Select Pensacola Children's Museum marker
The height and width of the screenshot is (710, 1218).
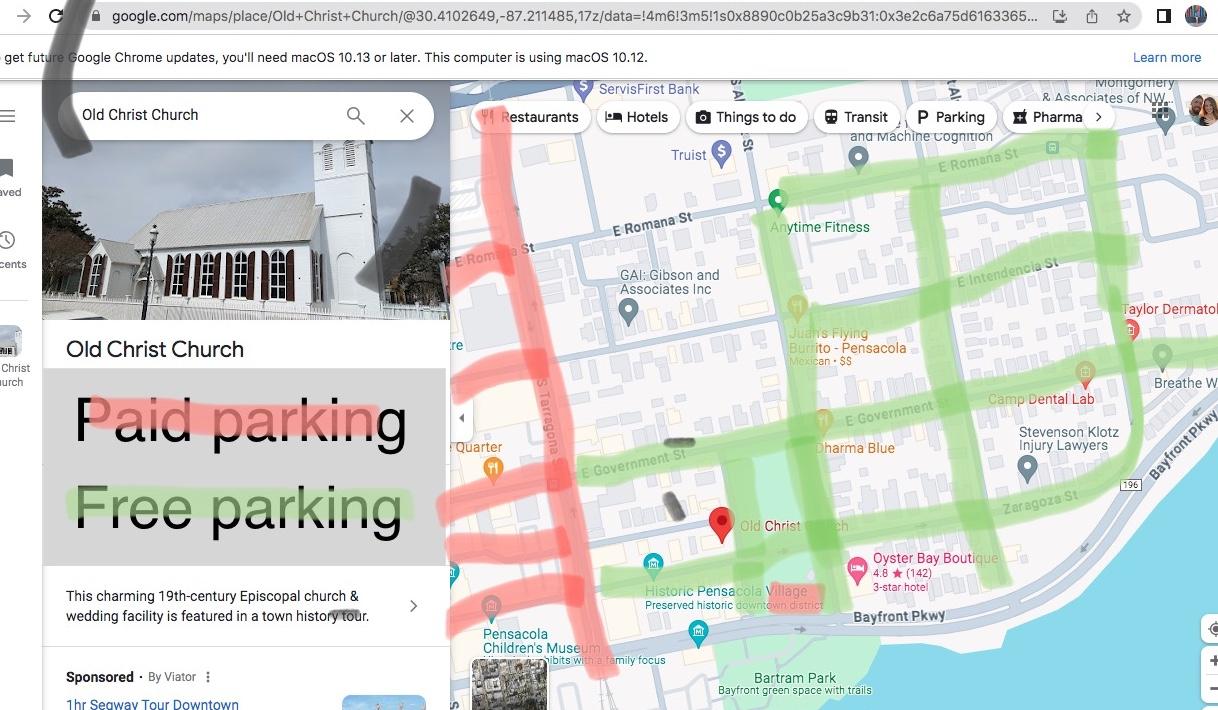pos(490,607)
